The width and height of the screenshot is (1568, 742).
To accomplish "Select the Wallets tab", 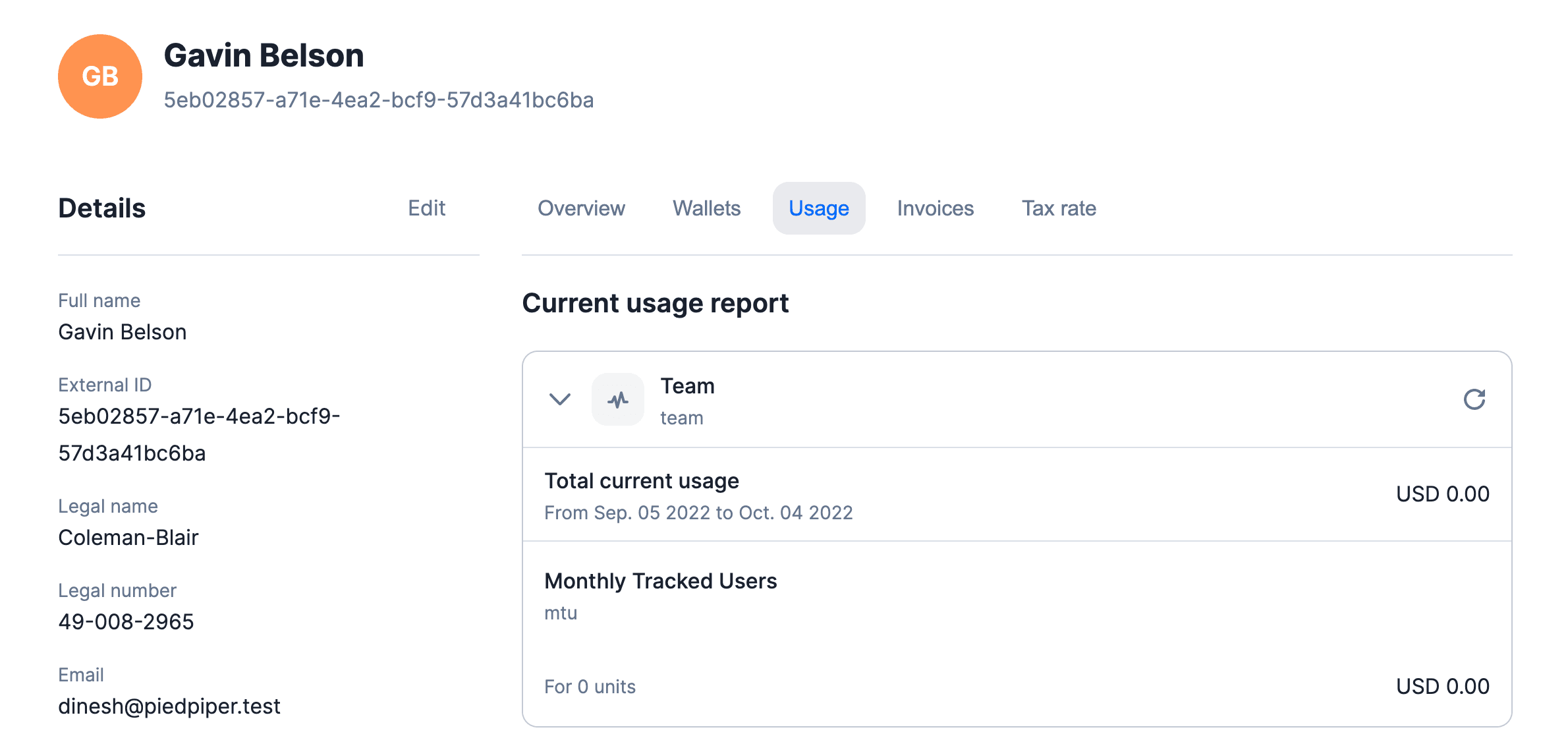I will (x=706, y=208).
